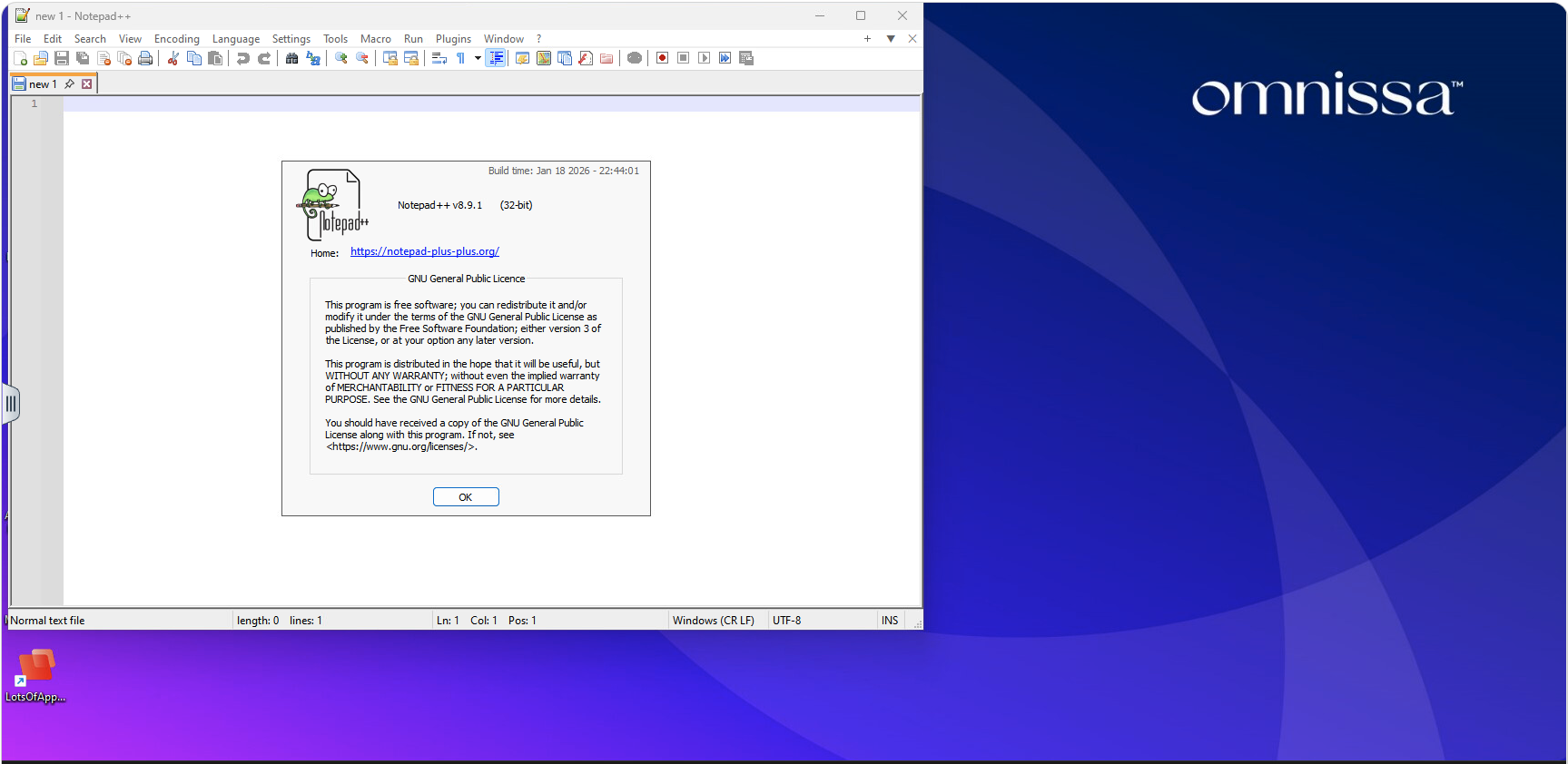This screenshot has height=764, width=1568.
Task: Toggle the Show Indent Guide button
Action: 496,58
